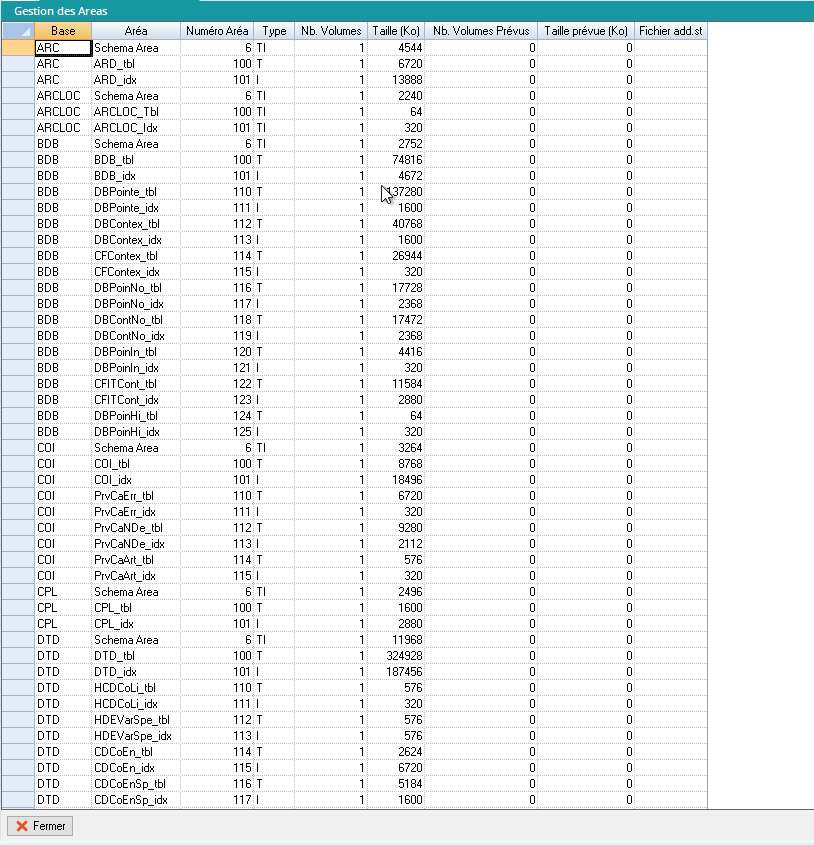
Task: Click the Nb. Volumes column header
Action: pyautogui.click(x=331, y=31)
